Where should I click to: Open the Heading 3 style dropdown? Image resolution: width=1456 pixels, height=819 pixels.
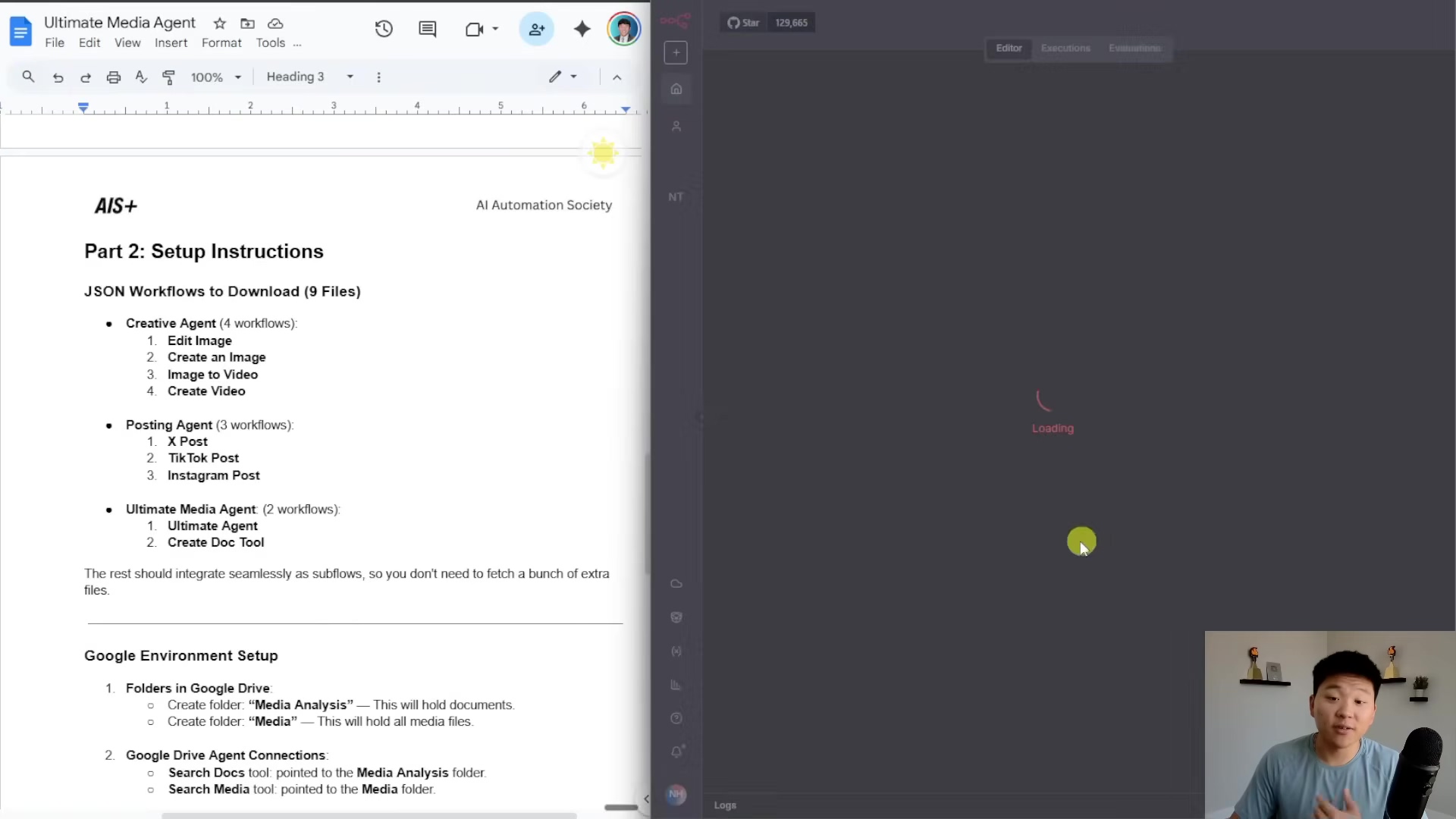point(310,77)
